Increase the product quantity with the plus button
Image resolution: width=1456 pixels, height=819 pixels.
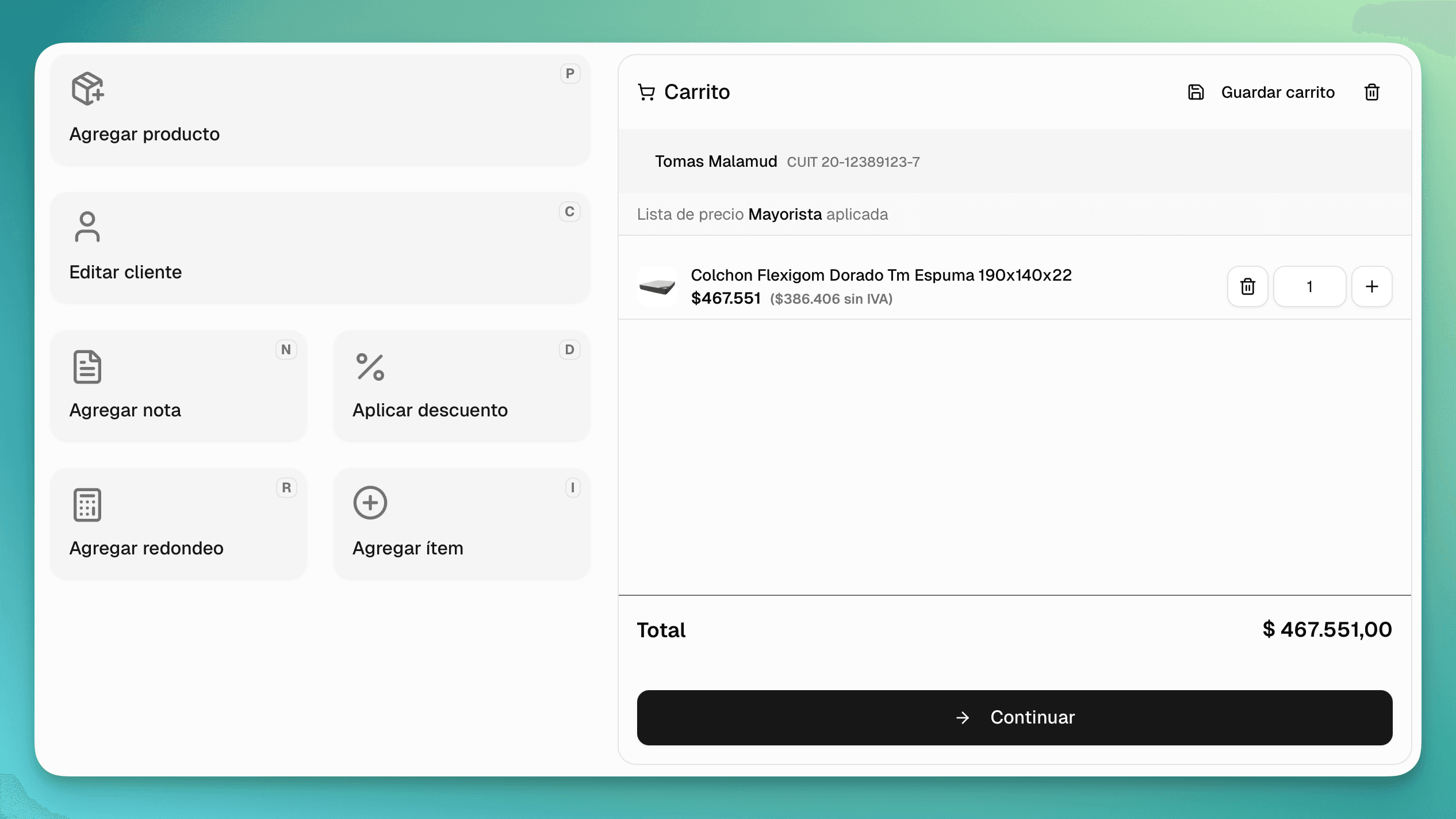pos(1371,286)
